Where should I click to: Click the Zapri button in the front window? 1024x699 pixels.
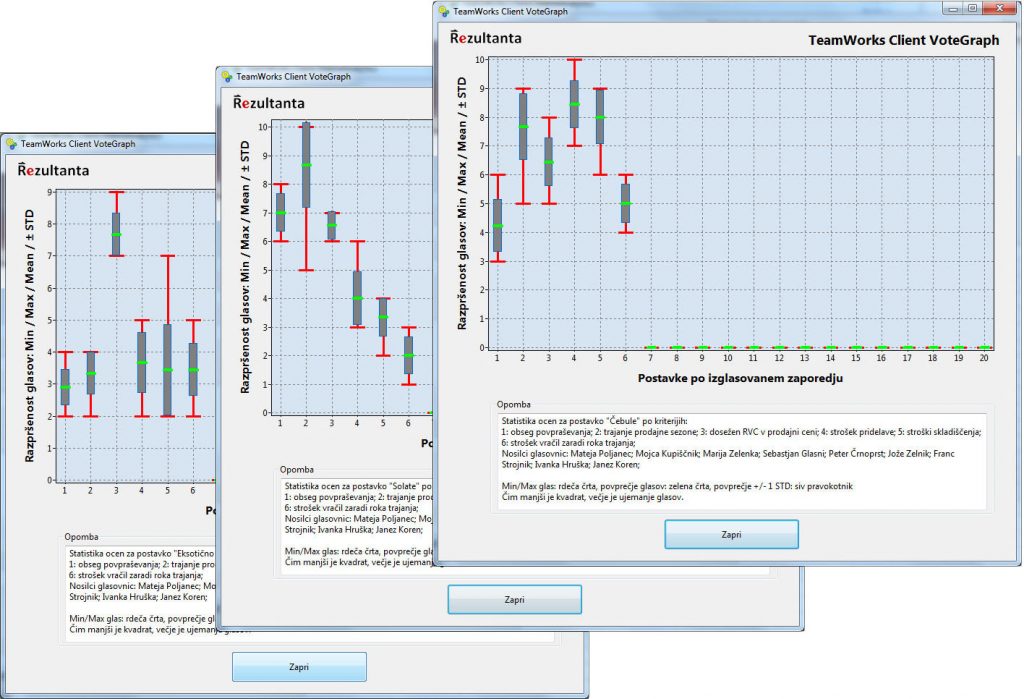731,534
